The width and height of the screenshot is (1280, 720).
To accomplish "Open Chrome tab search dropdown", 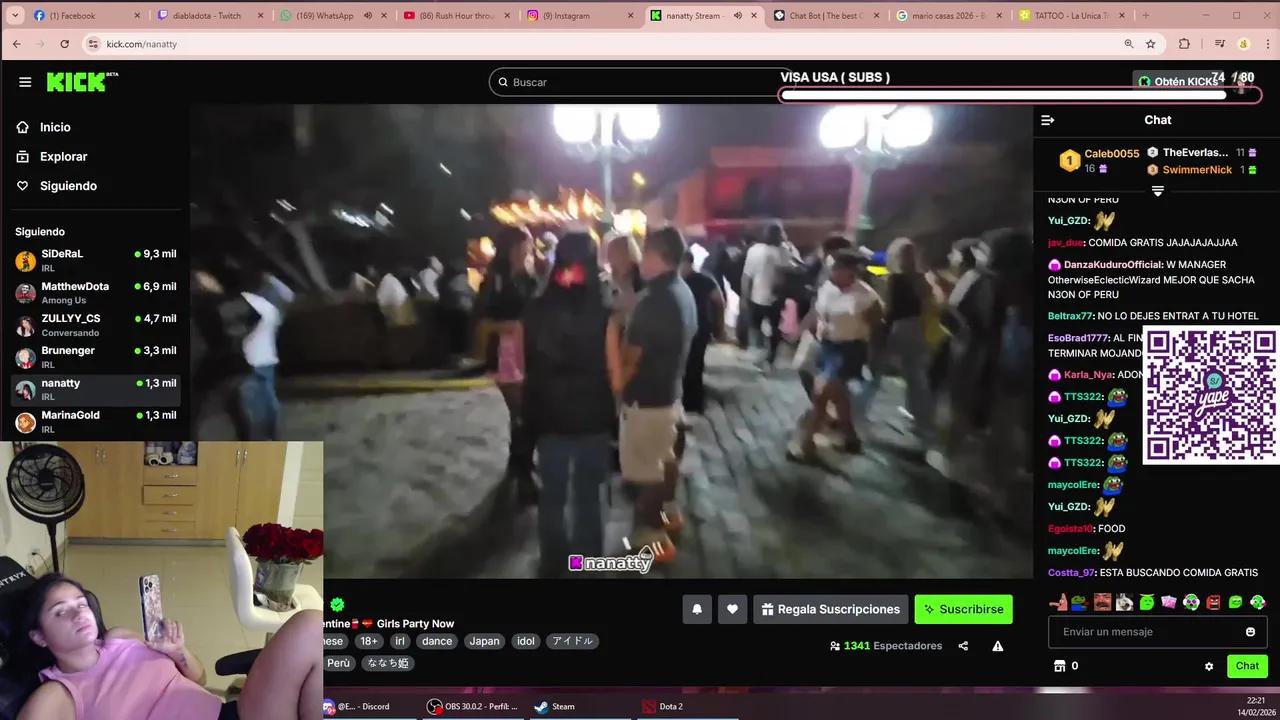I will [14, 16].
